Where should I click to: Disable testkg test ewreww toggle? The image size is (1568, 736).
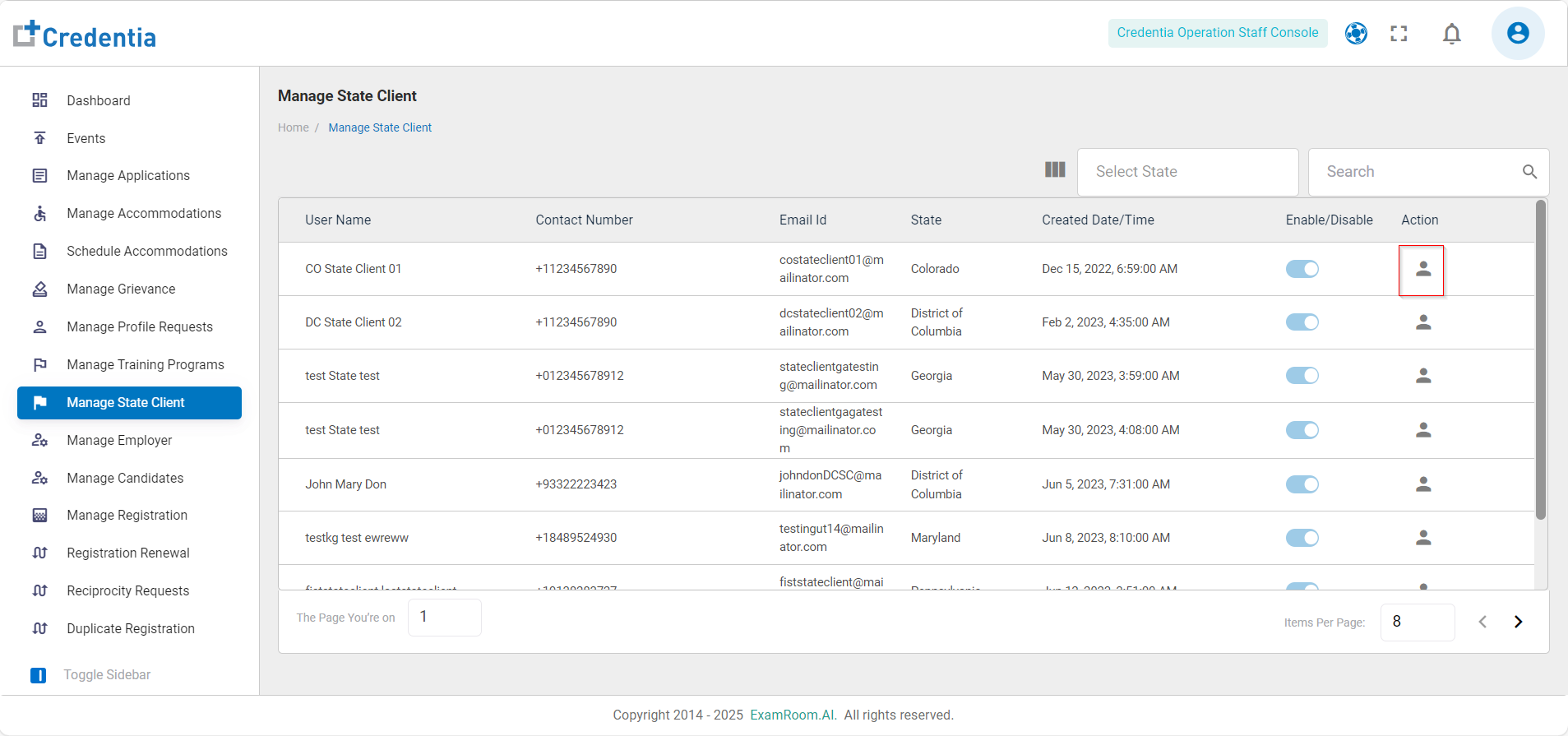pyautogui.click(x=1302, y=538)
